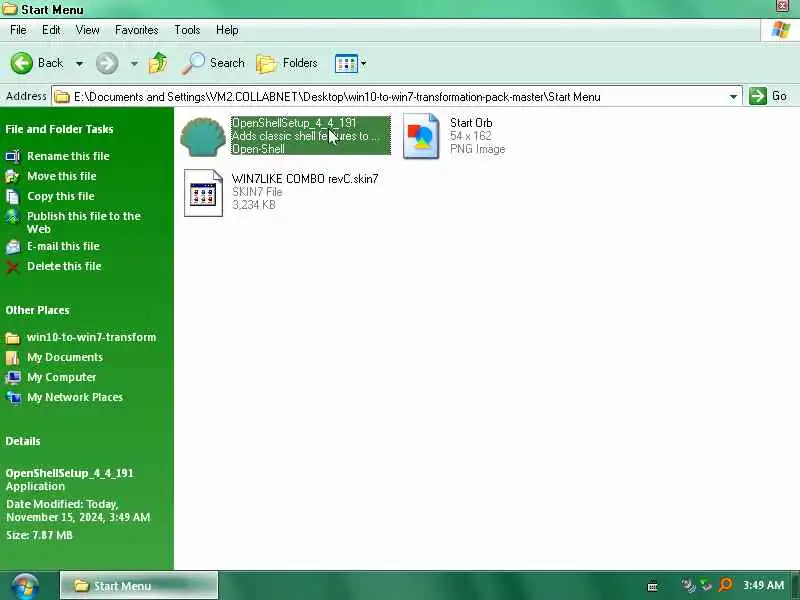
Task: Collapse the File and Folder Tasks section
Action: (59, 130)
